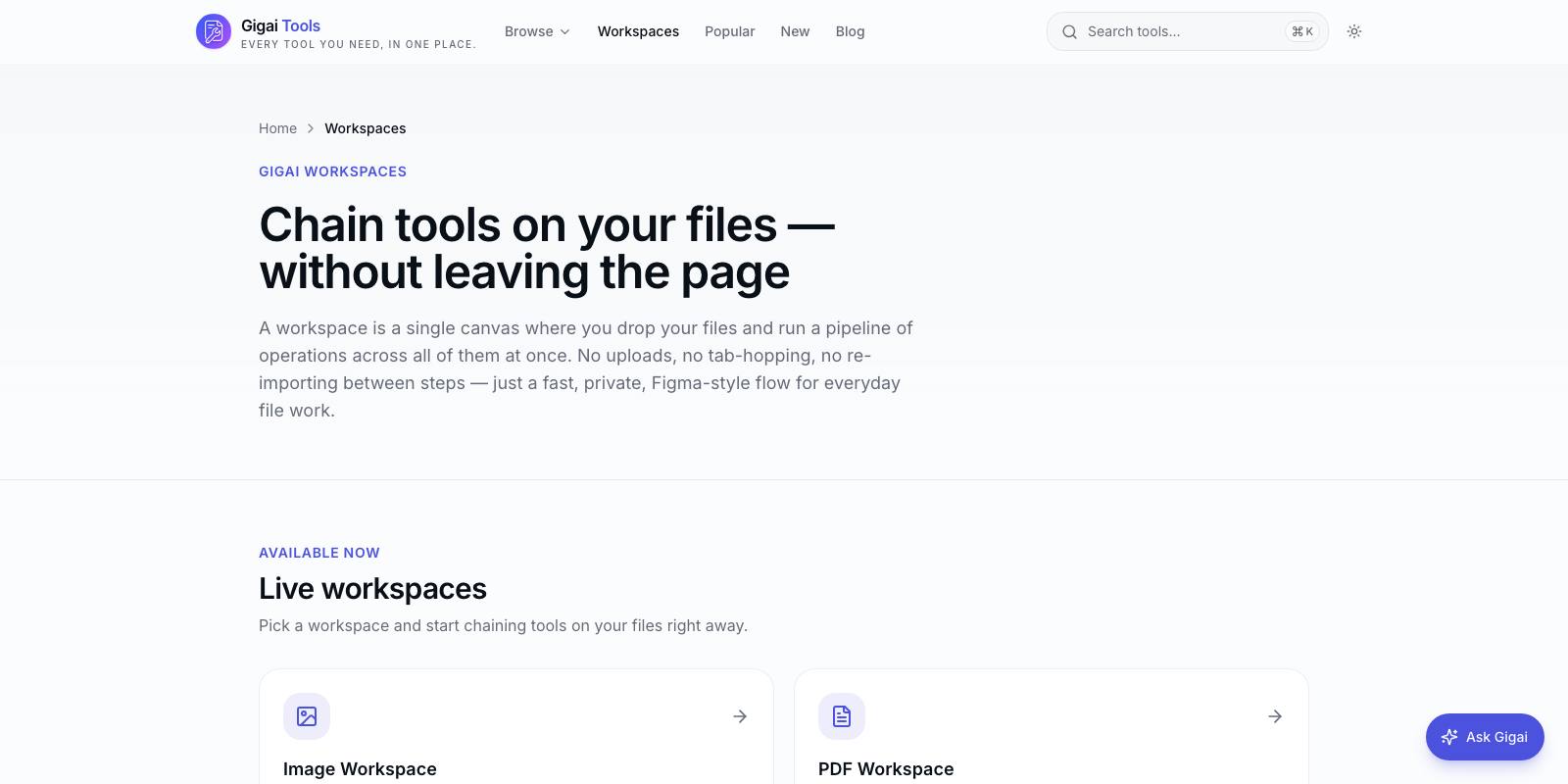The image size is (1568, 784).
Task: Open the Workspaces nav item
Action: 638,31
